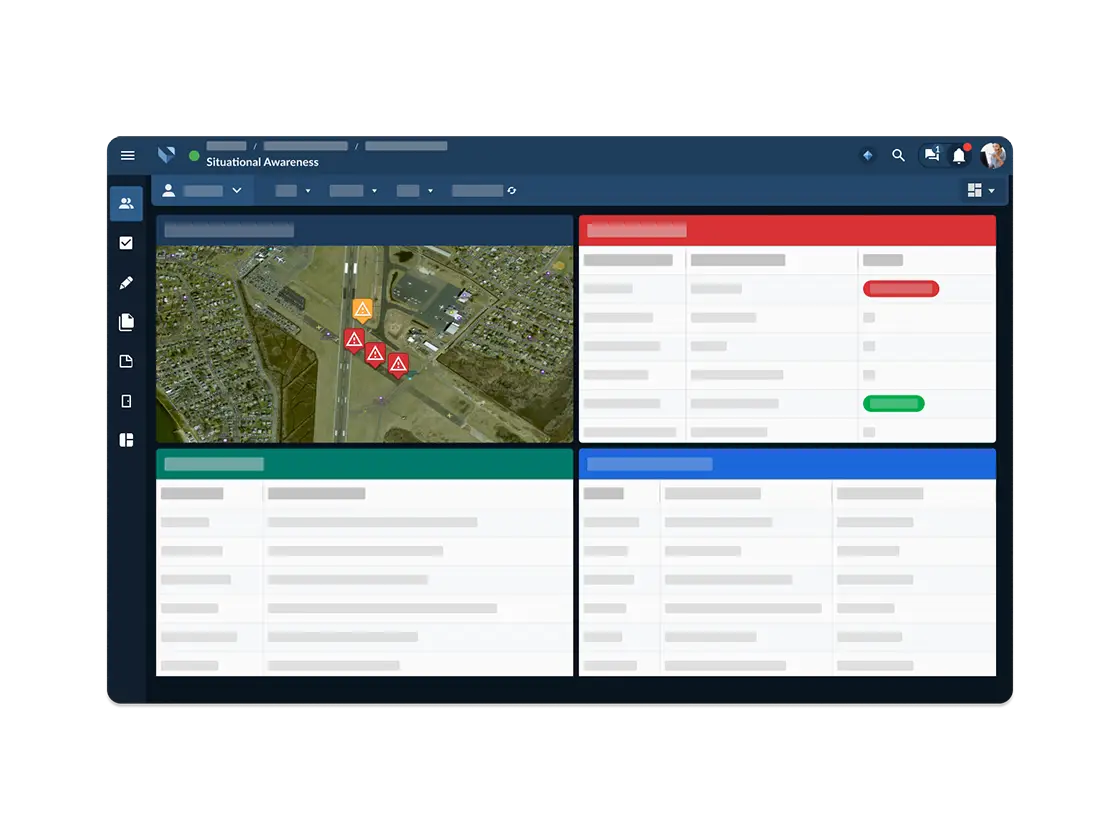
Task: Open the checked-box tasks sidebar icon
Action: [126, 243]
